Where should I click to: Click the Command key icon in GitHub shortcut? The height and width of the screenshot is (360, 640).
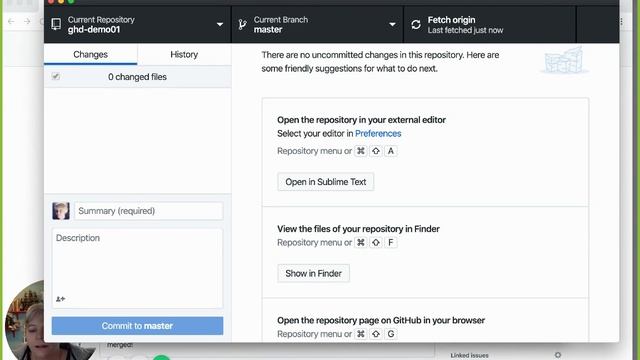pos(361,334)
